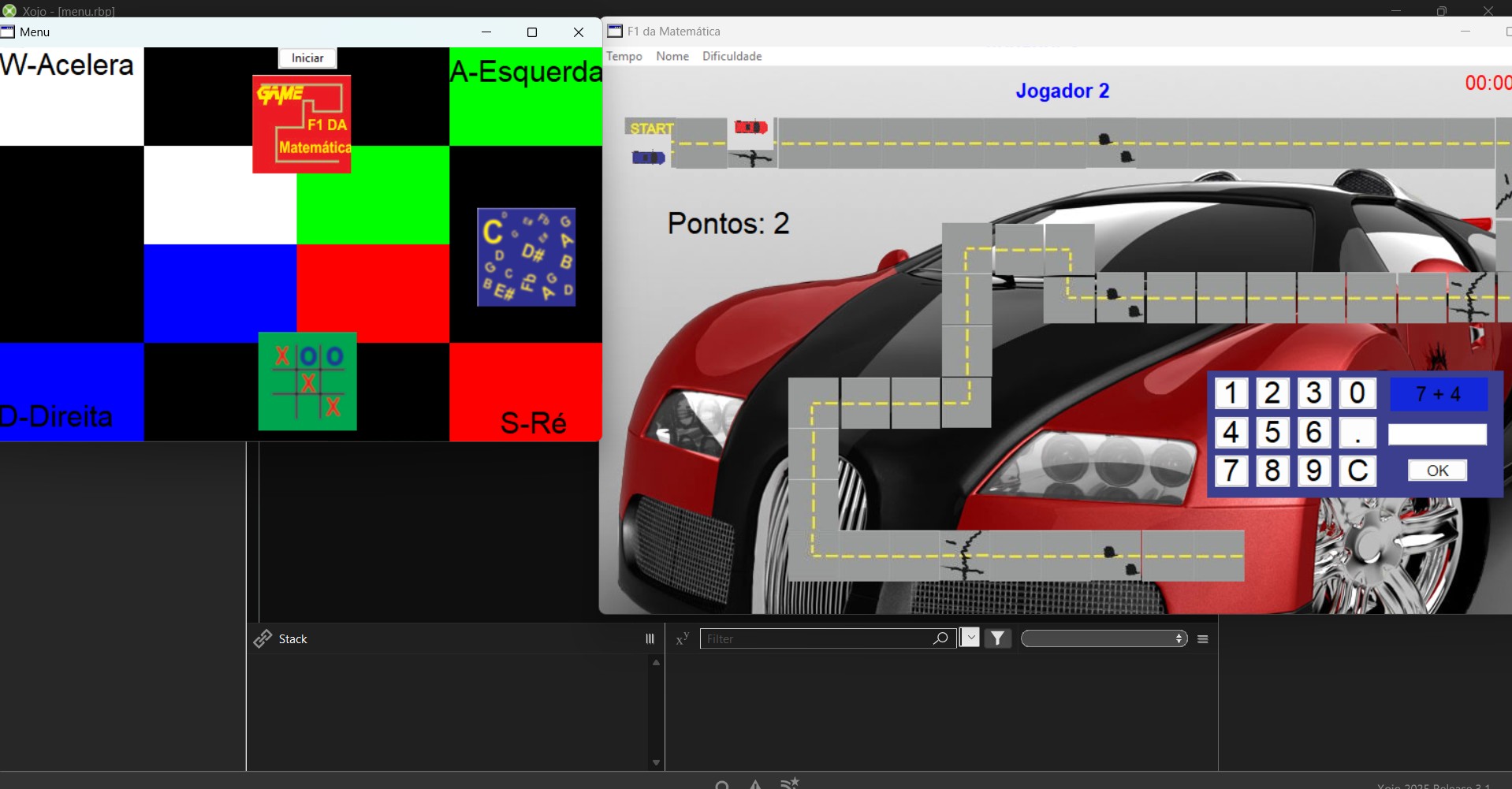Click the x^y variables icon
The width and height of the screenshot is (1512, 789).
coord(683,638)
